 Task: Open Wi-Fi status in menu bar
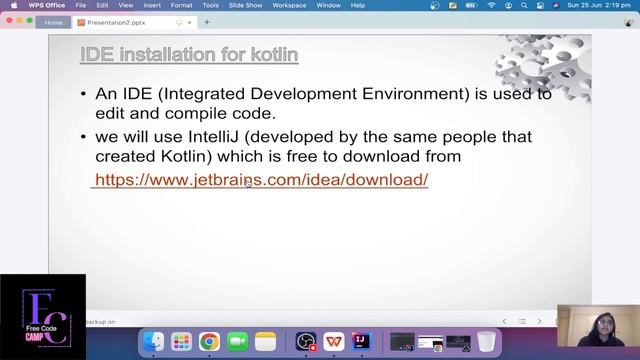tap(491, 5)
